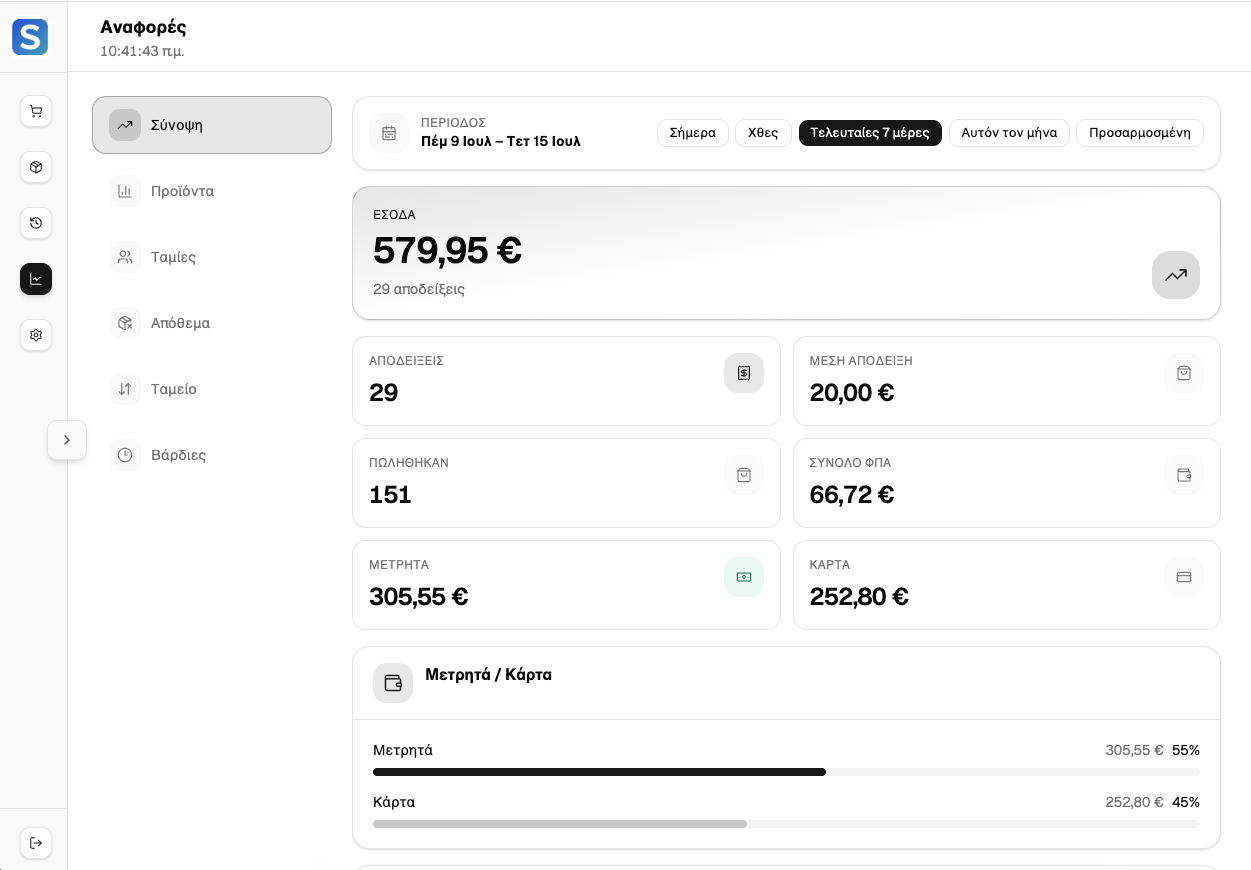The width and height of the screenshot is (1251, 870).
Task: Click the trending arrow icon in ΕΣΟΔΑ card
Action: (1176, 275)
